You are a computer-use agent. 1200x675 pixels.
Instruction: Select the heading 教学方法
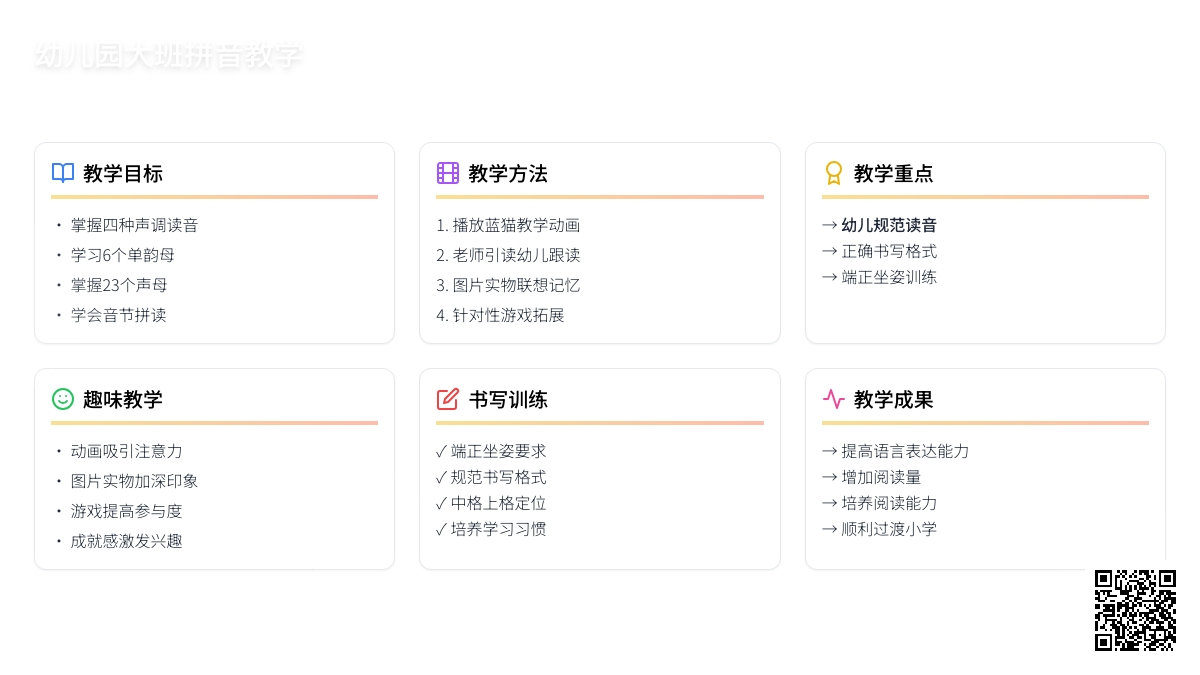tap(508, 173)
